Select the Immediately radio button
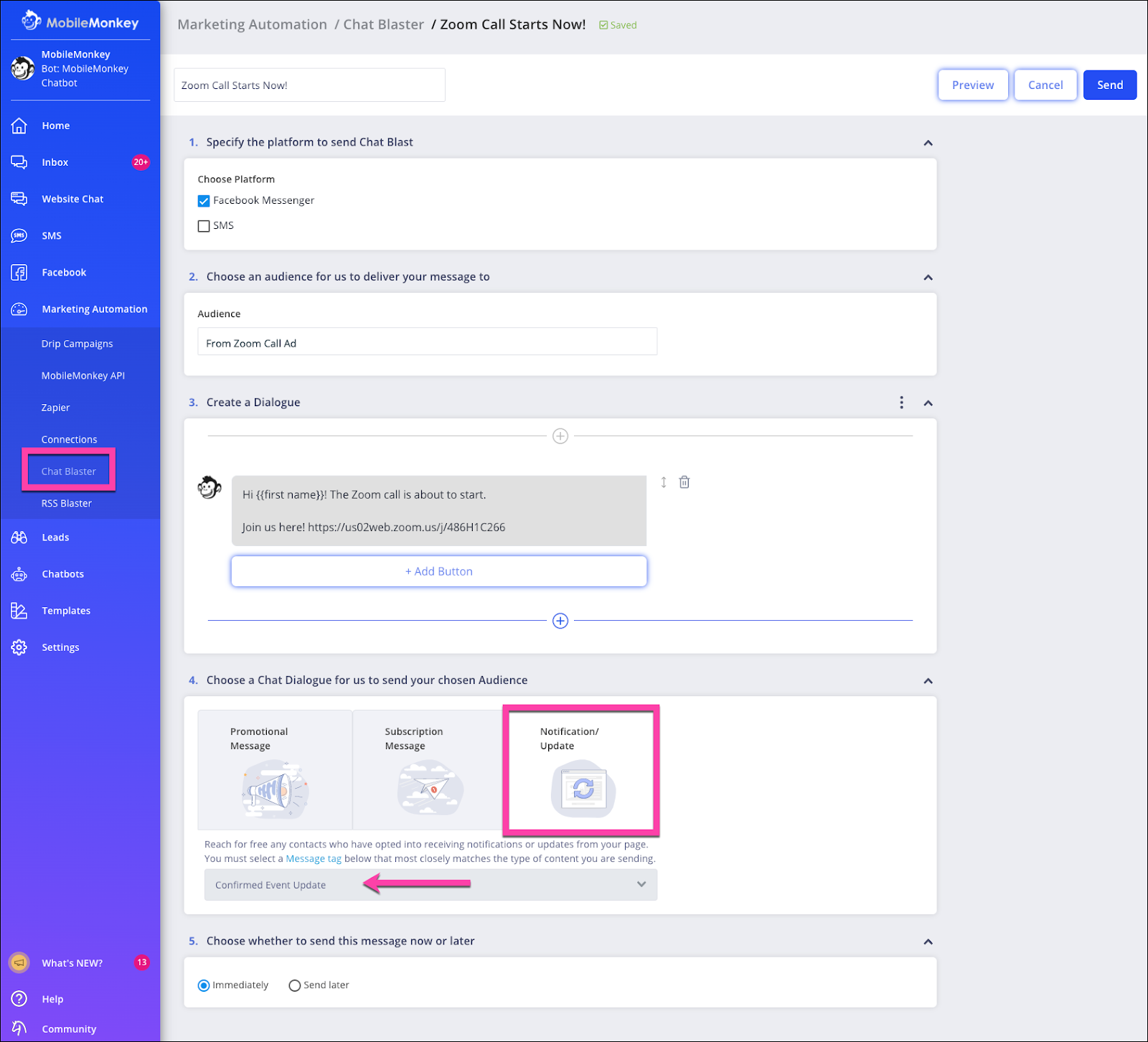This screenshot has height=1042, width=1148. 204,985
